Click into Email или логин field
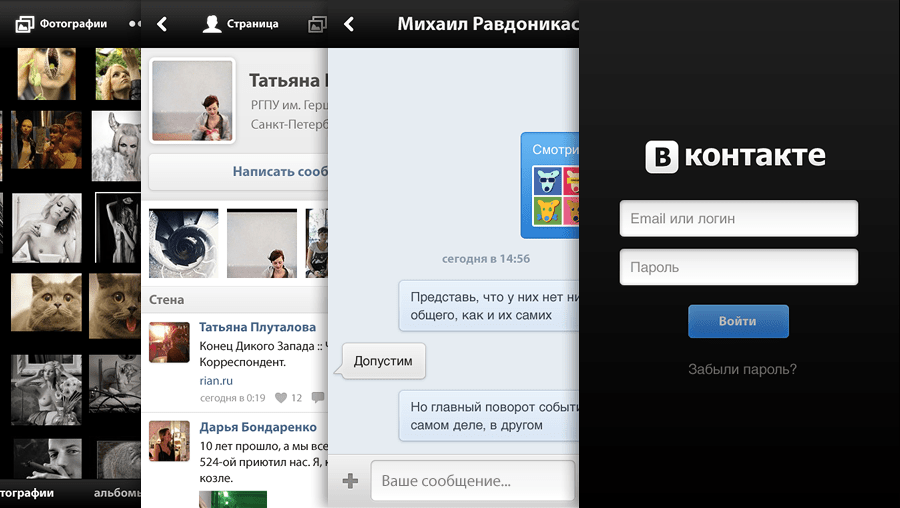 [739, 218]
